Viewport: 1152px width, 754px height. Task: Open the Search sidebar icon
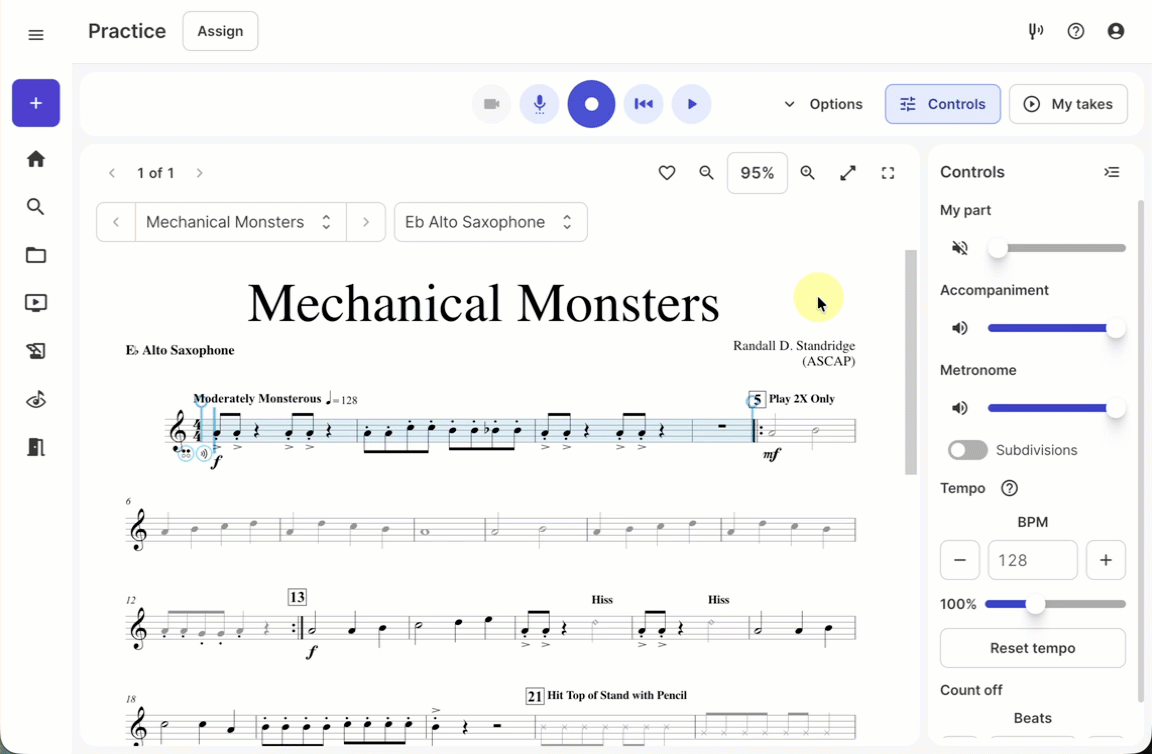tap(35, 207)
